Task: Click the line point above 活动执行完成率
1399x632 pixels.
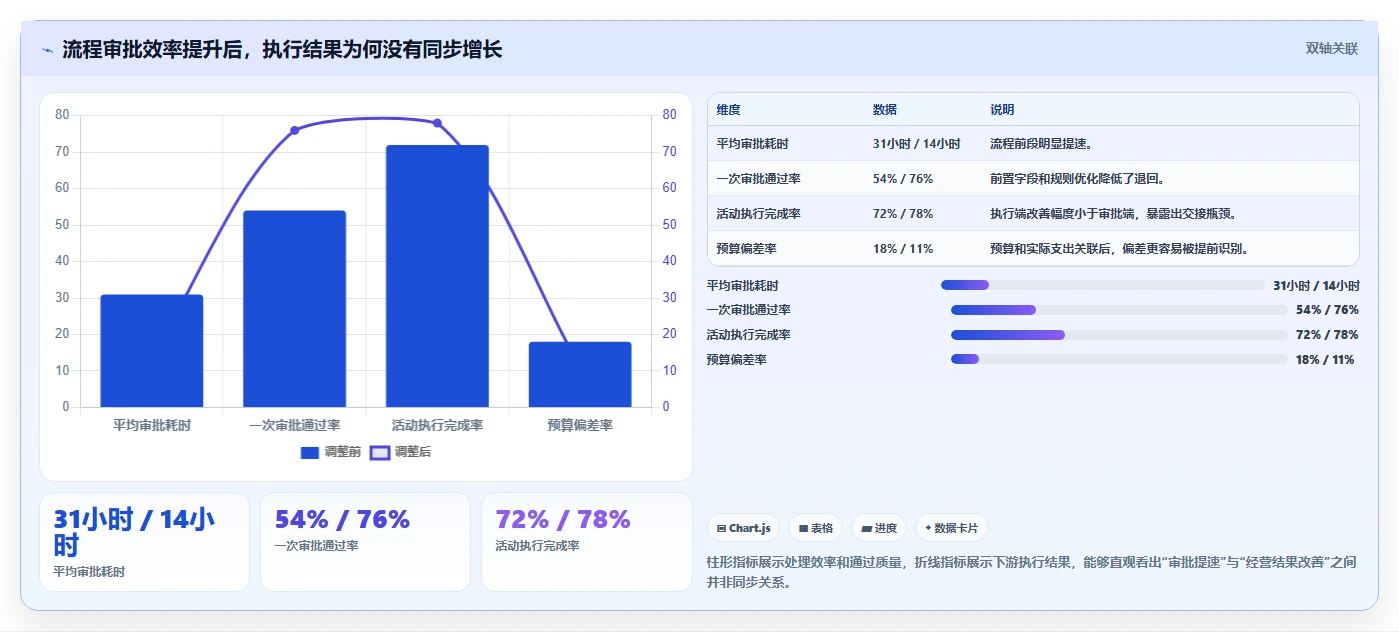Action: (x=437, y=123)
